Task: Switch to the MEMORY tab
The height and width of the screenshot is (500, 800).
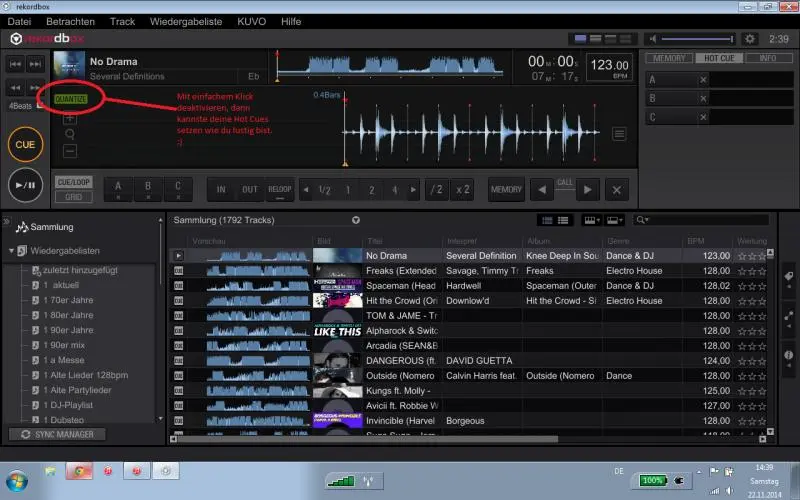Action: pos(669,59)
